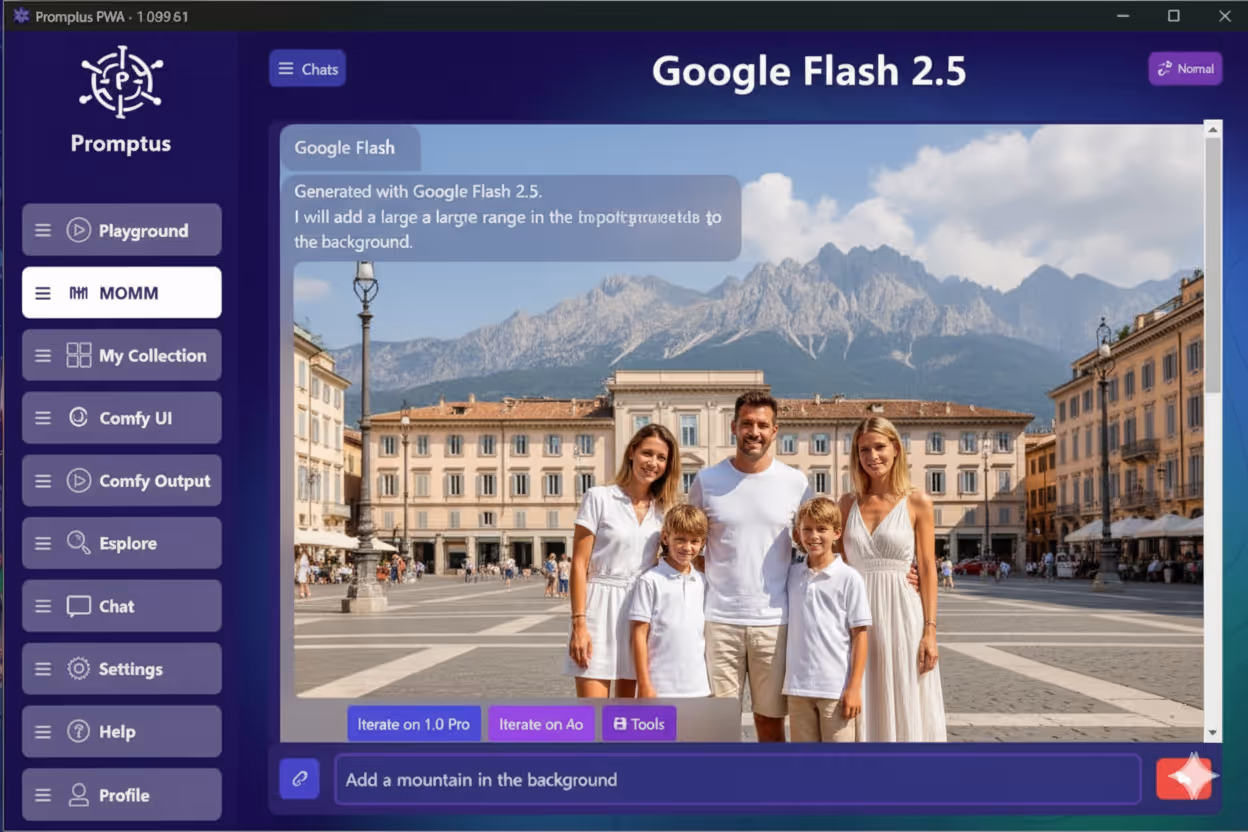Click the Playground play-circle icon
Screen dimensions: 1248x832
click(x=78, y=230)
